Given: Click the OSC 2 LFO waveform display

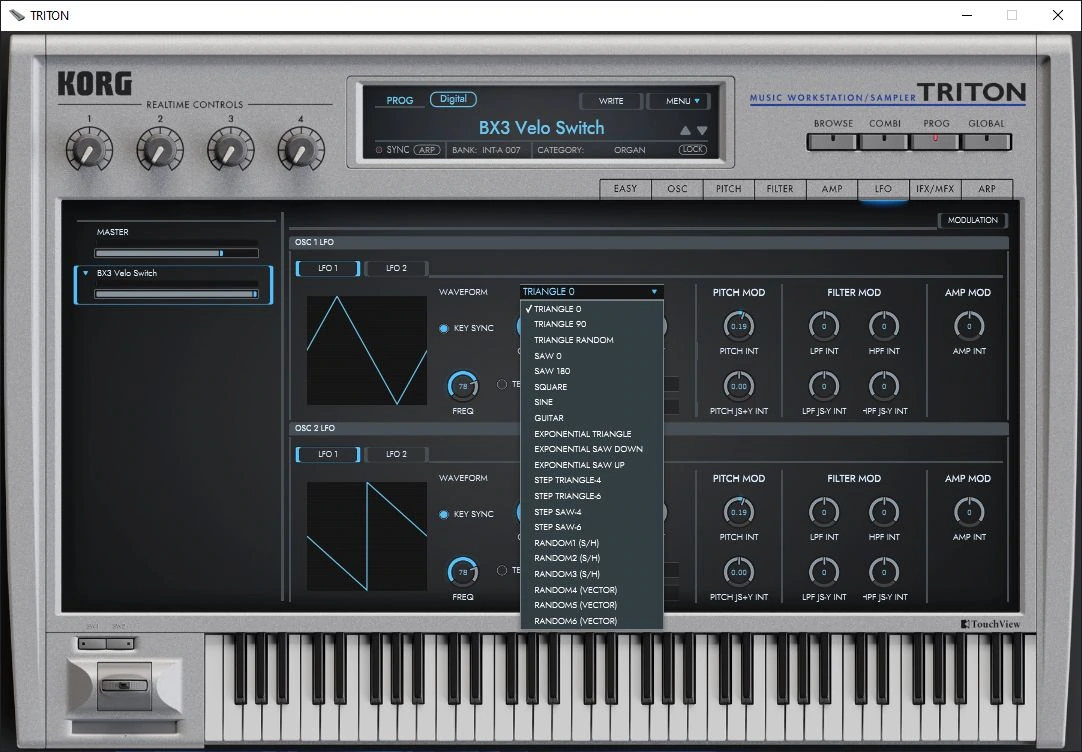Looking at the screenshot, I should pos(366,536).
